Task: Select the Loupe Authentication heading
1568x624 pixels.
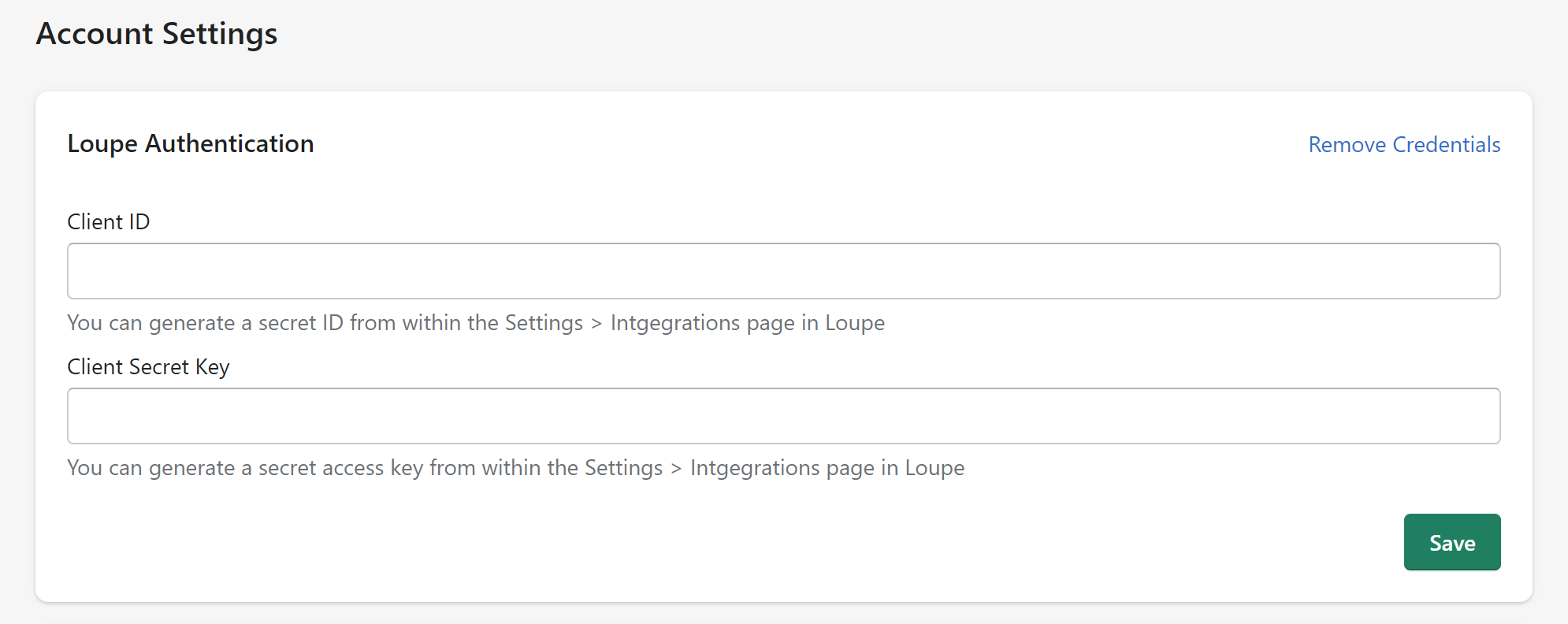Action: pos(191,144)
